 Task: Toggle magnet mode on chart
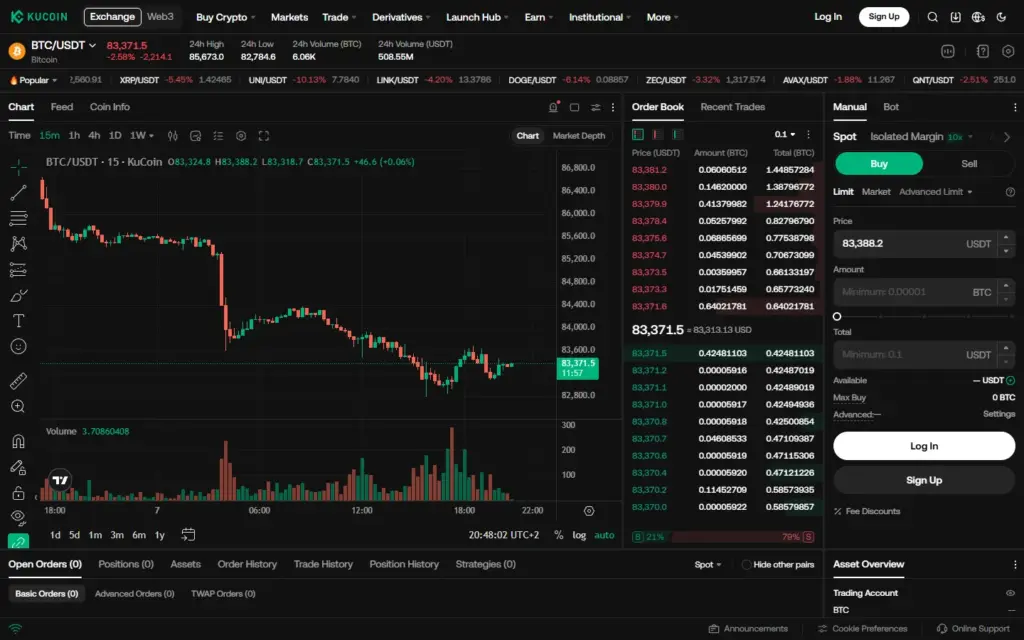18,441
